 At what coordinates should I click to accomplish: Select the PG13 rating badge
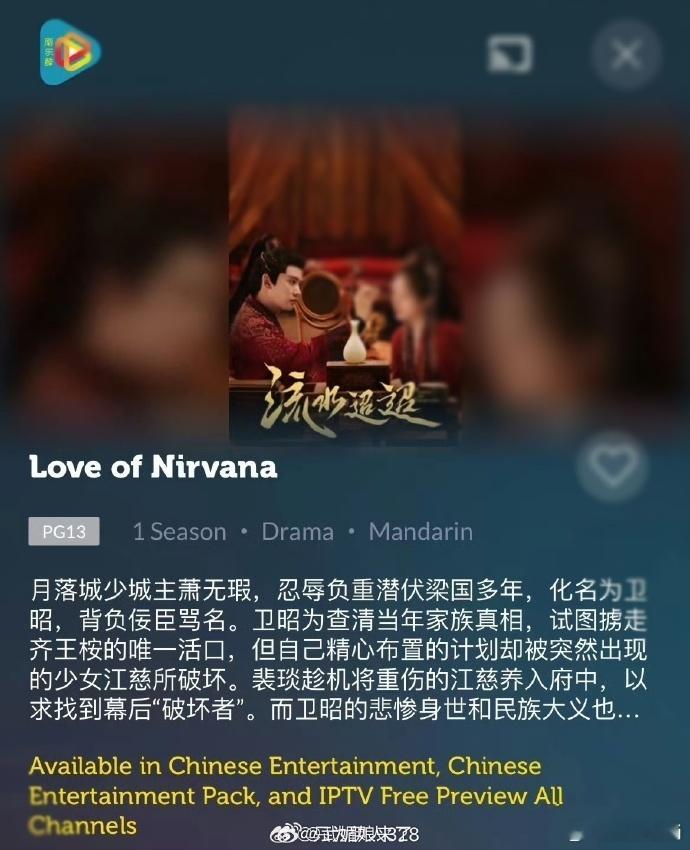tap(64, 531)
